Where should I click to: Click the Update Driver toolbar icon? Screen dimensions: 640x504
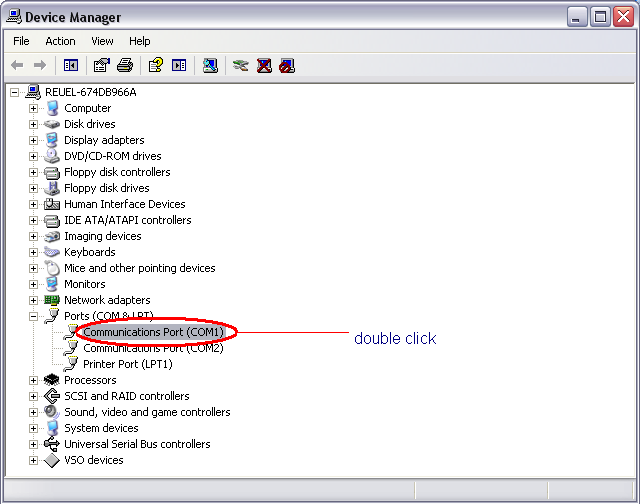240,65
